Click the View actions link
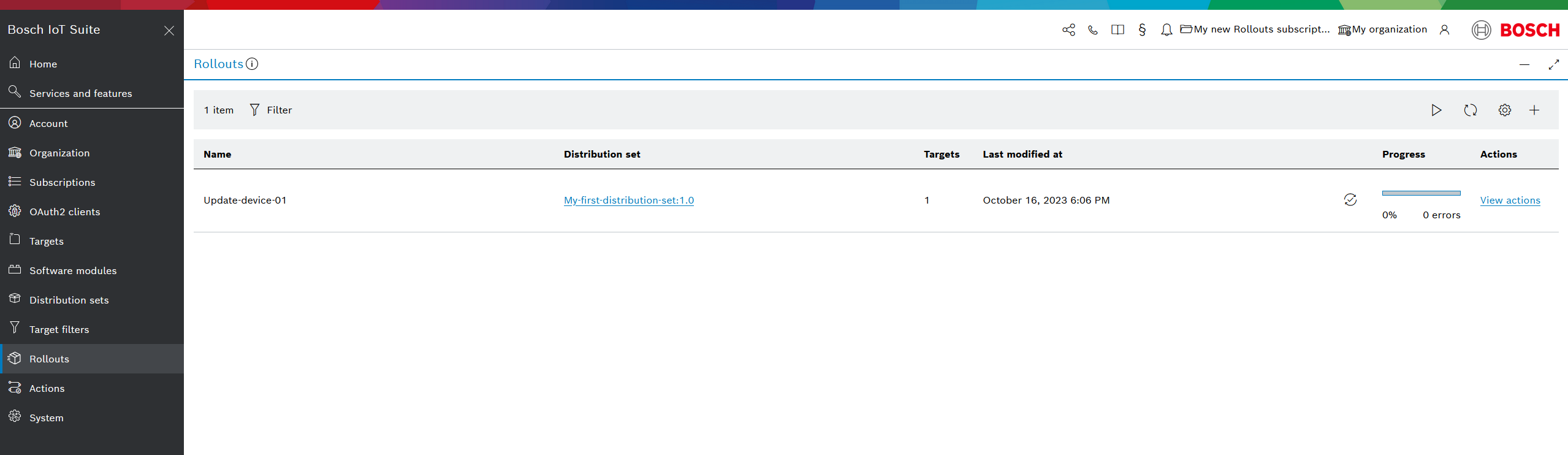Screen dimensions: 1568x455 1510,201
